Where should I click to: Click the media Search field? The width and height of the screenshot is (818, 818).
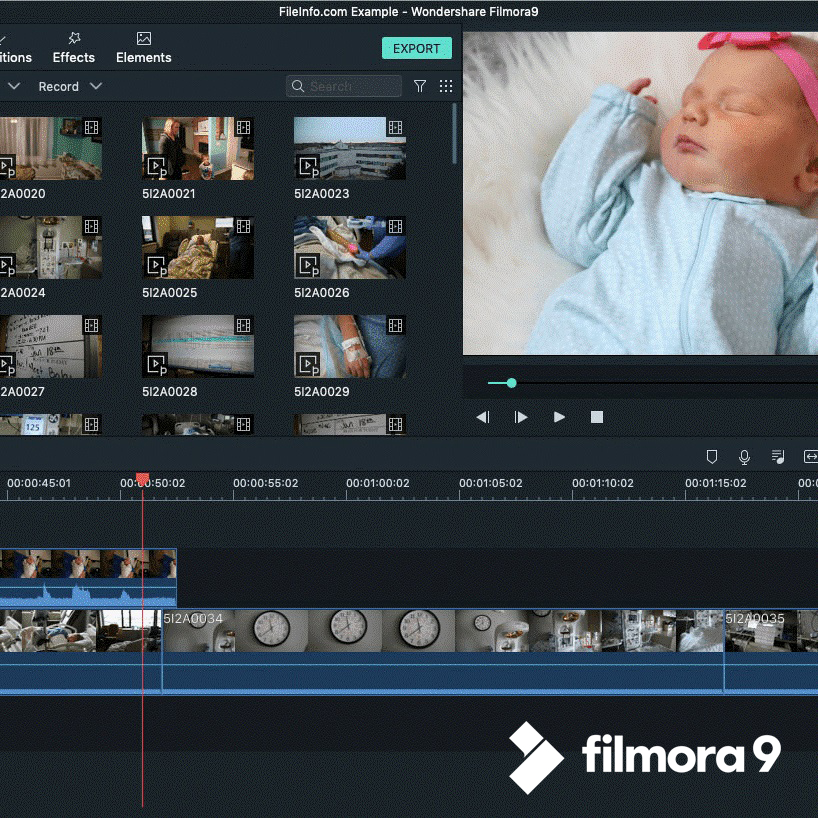click(344, 86)
